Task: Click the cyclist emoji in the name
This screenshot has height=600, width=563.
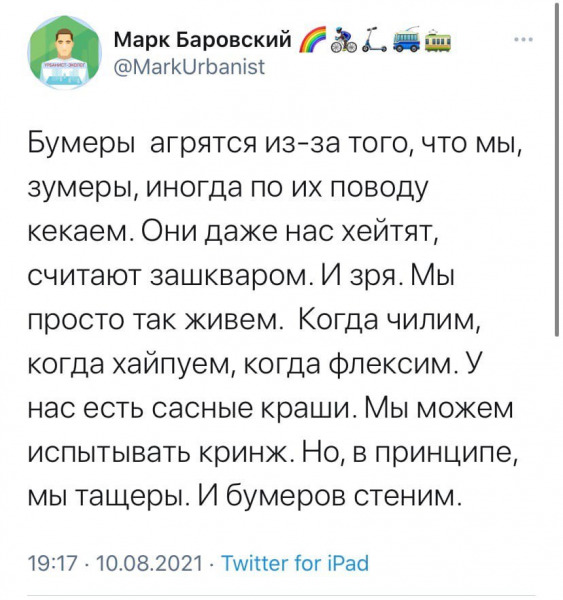Action: point(346,40)
